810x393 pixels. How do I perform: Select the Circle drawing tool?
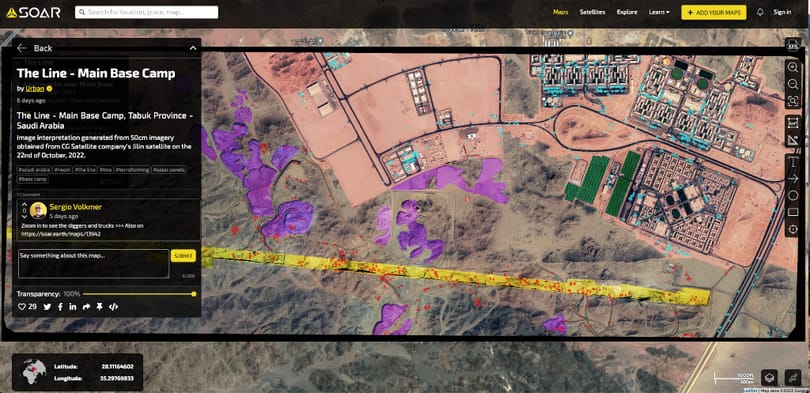coord(792,195)
